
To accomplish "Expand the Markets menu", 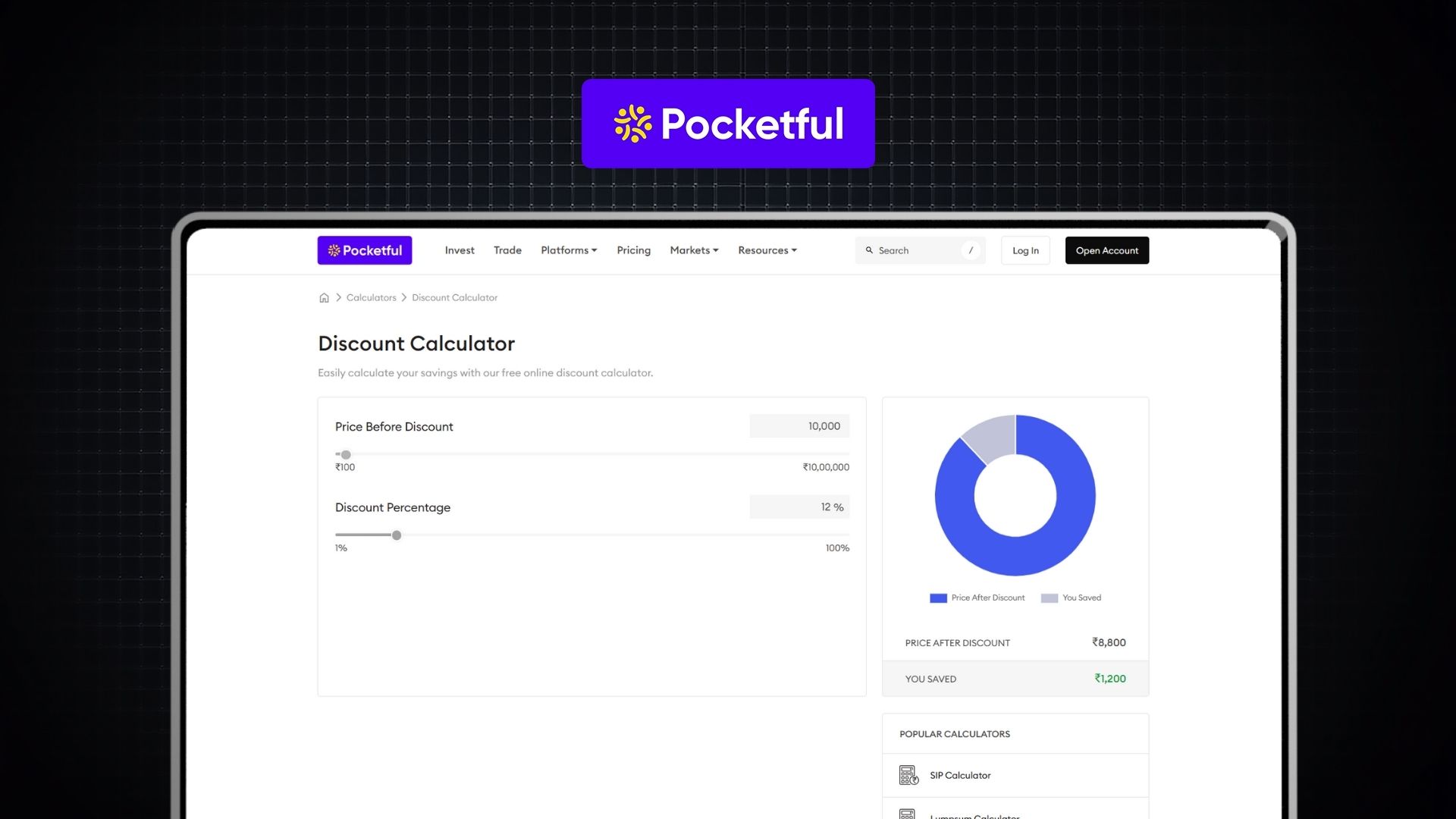I will point(692,250).
